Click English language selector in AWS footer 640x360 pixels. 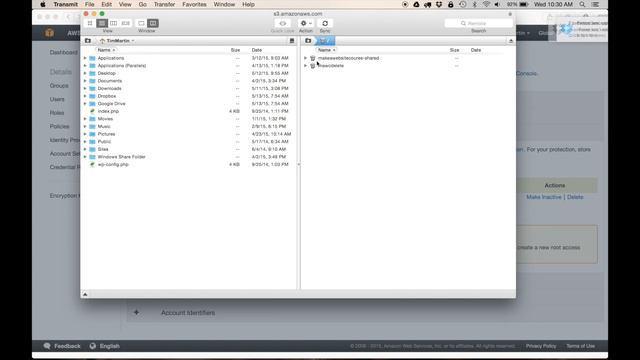(105, 346)
